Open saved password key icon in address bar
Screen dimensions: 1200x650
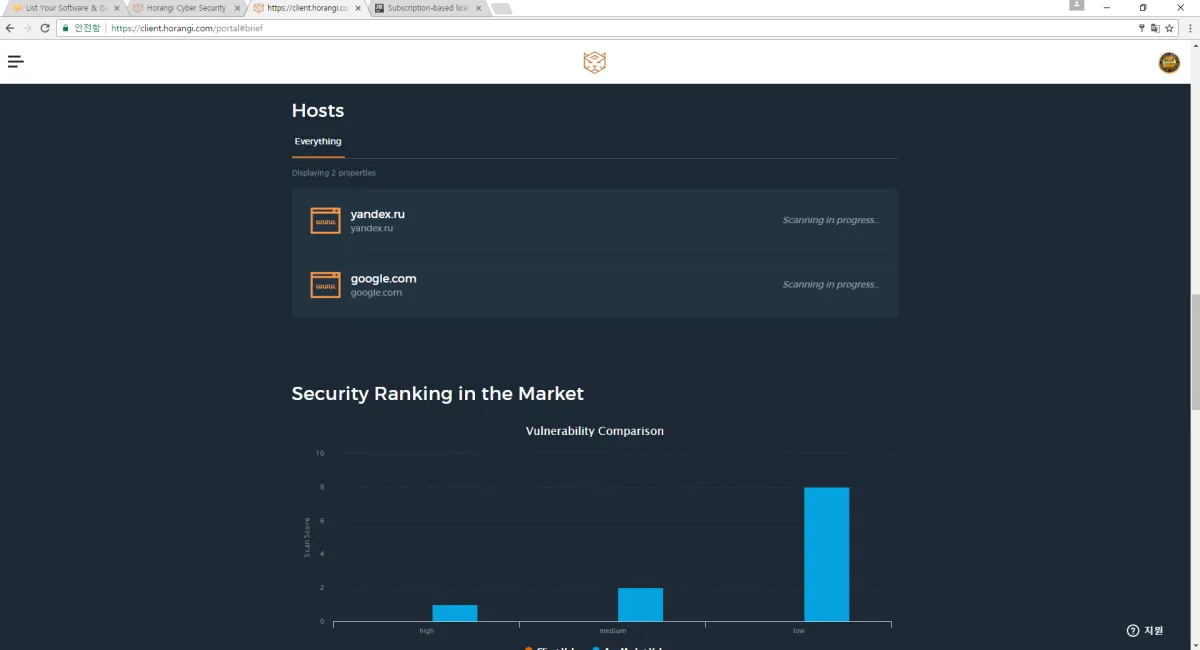tap(1142, 28)
